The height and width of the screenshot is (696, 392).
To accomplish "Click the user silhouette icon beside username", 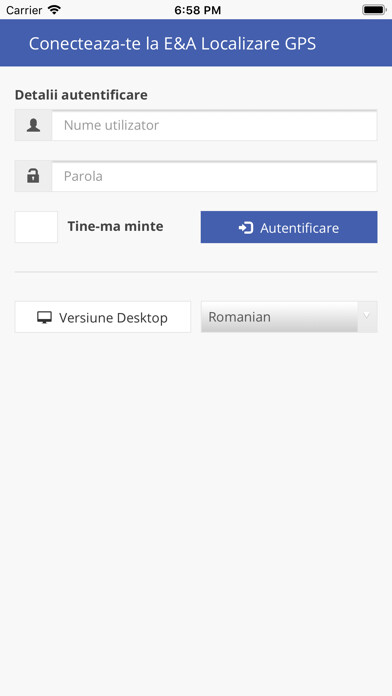I will point(33,125).
